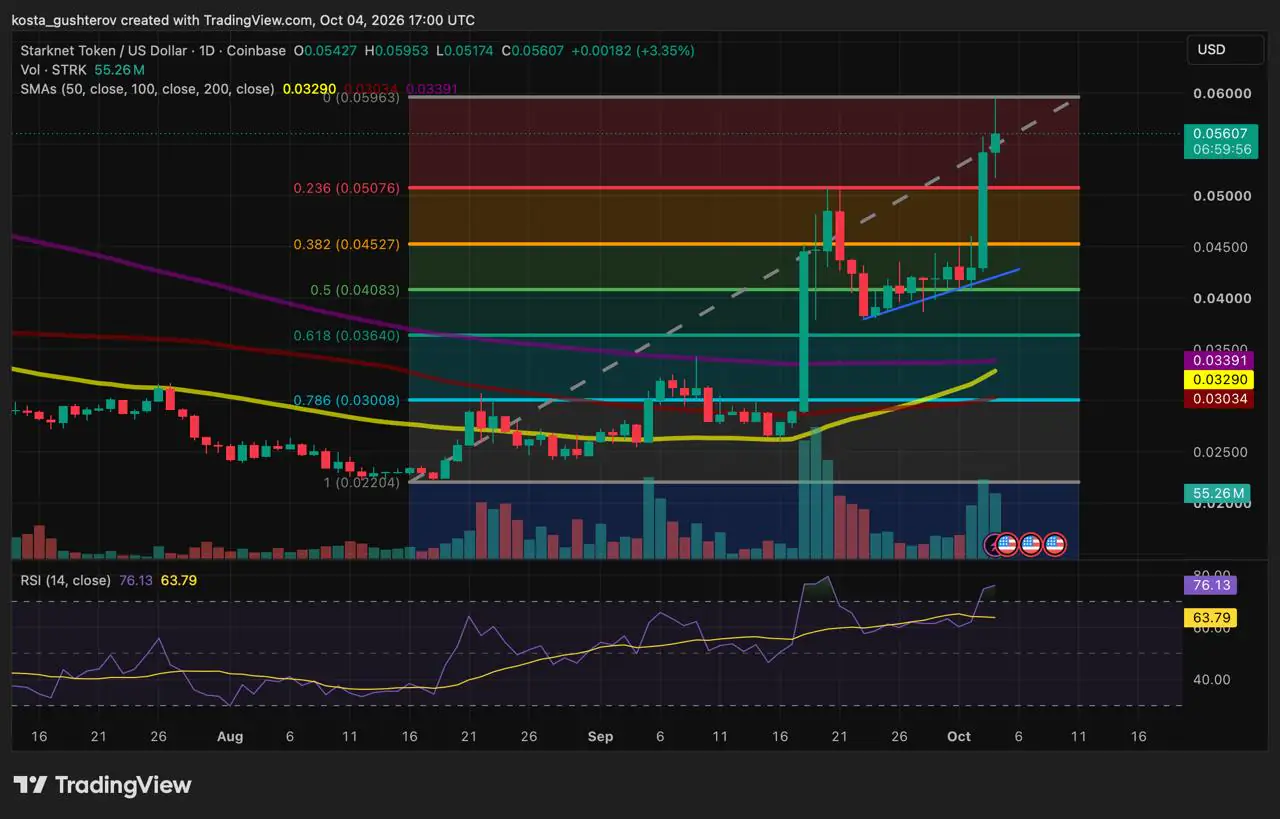The height and width of the screenshot is (819, 1280).
Task: Click the RSI (14, close) legend label
Action: click(x=67, y=579)
